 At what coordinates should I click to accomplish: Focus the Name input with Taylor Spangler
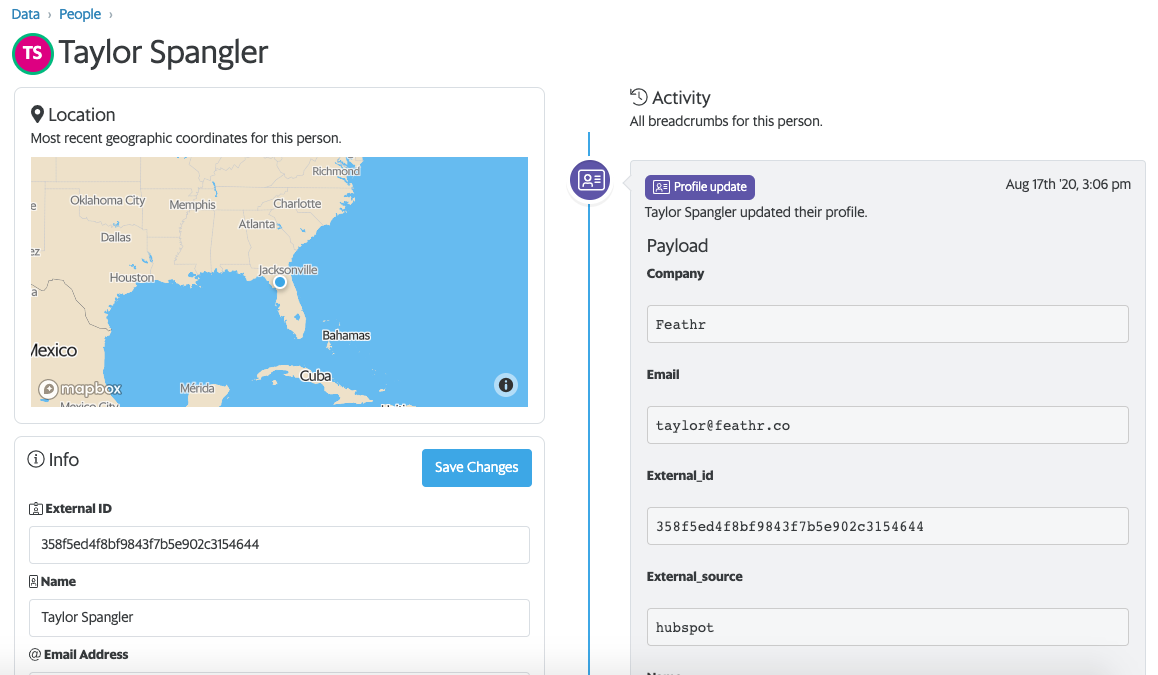[279, 617]
